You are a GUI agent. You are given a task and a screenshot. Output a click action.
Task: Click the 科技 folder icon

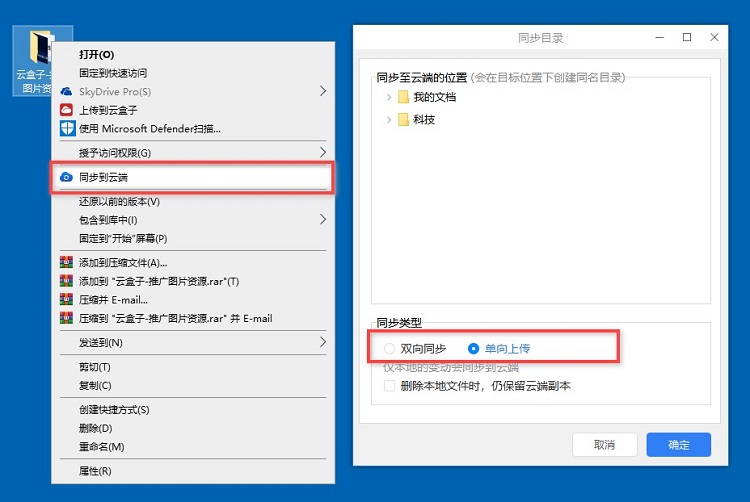tap(403, 120)
